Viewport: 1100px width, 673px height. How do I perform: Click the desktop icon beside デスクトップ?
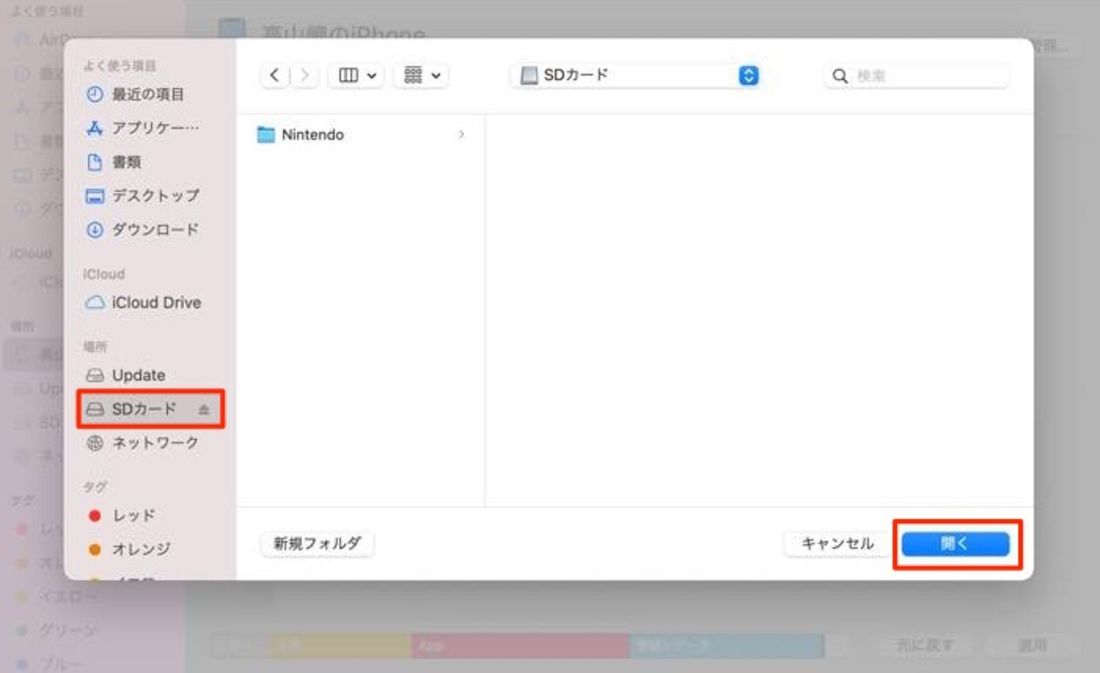95,196
